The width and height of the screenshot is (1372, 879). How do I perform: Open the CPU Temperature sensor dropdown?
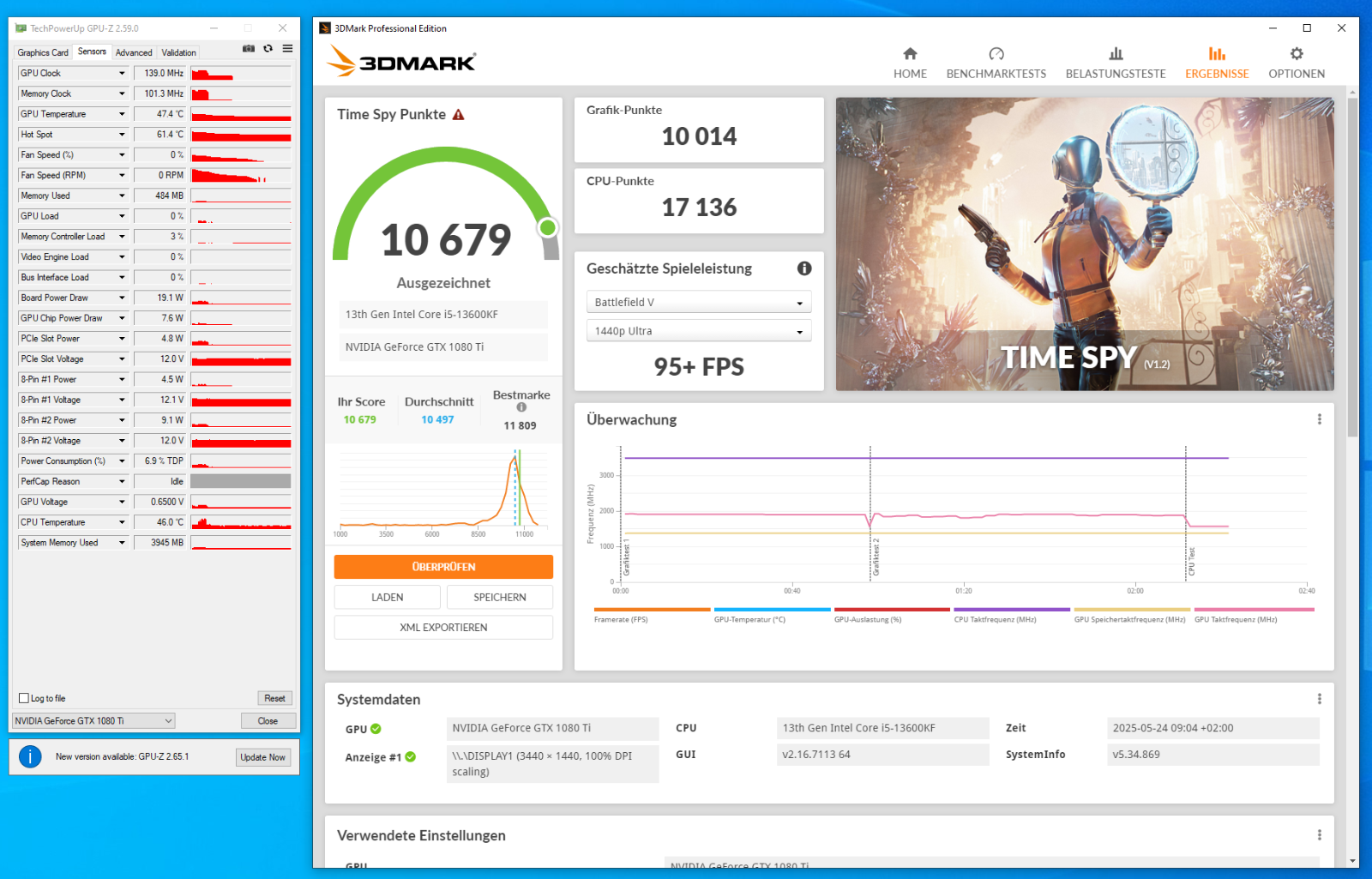[122, 522]
